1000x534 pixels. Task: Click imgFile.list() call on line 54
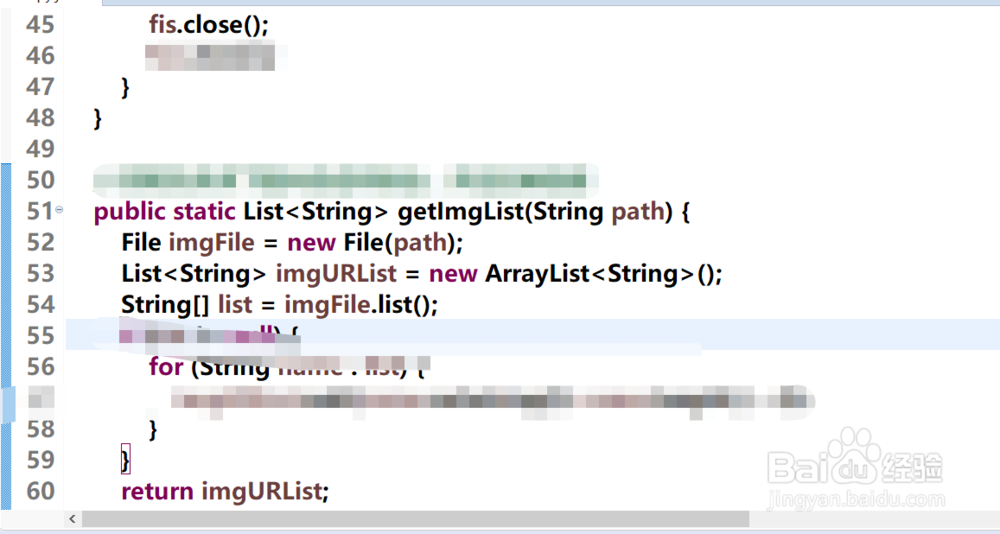(x=361, y=305)
